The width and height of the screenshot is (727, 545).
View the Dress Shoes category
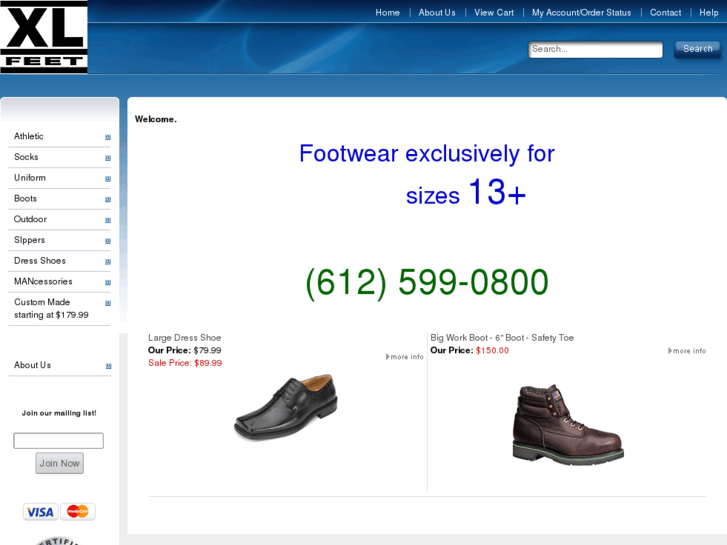pos(40,261)
